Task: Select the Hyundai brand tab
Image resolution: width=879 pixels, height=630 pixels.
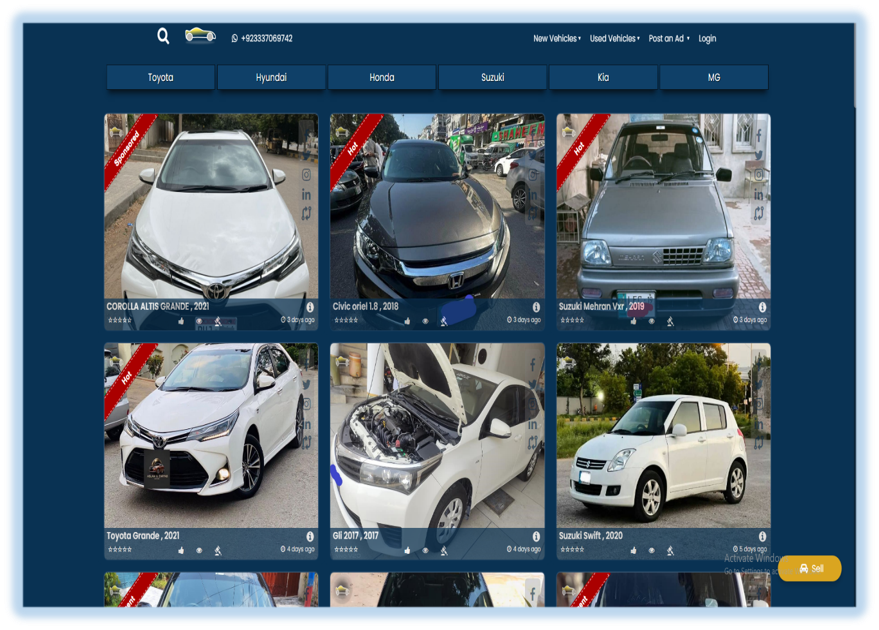Action: [x=271, y=77]
